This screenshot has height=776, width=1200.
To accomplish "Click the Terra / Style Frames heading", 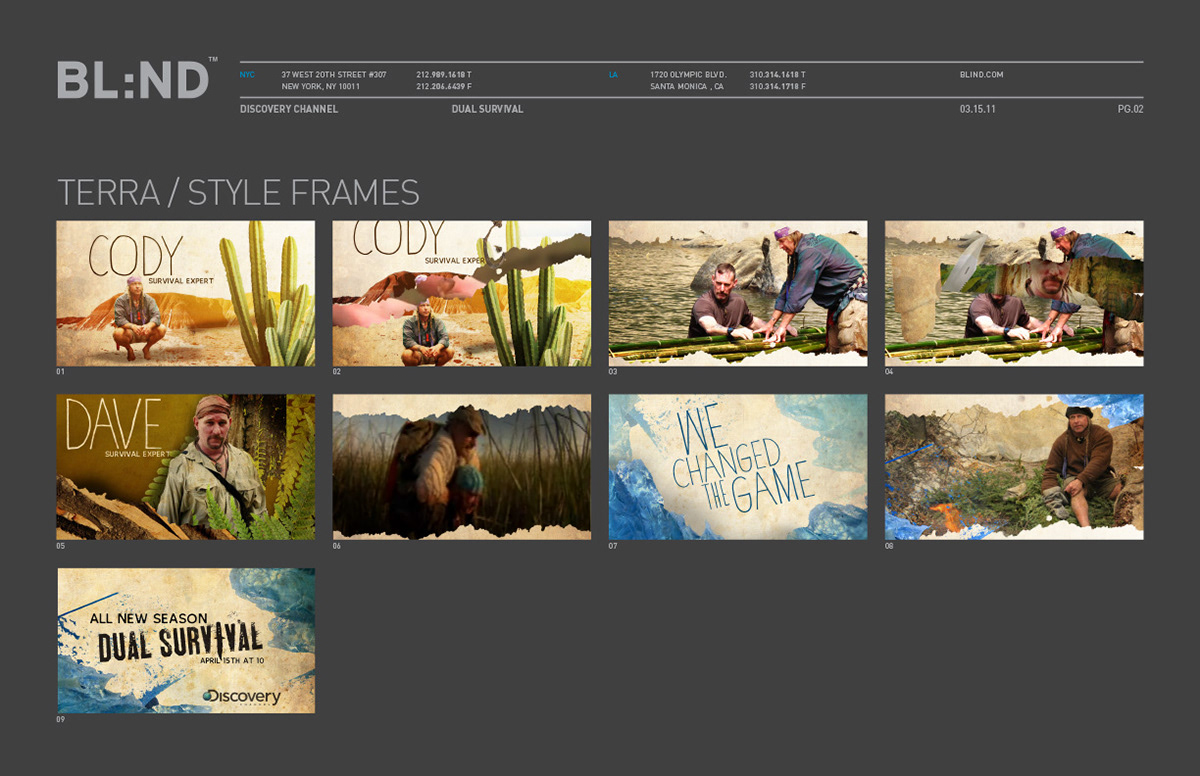I will click(238, 192).
